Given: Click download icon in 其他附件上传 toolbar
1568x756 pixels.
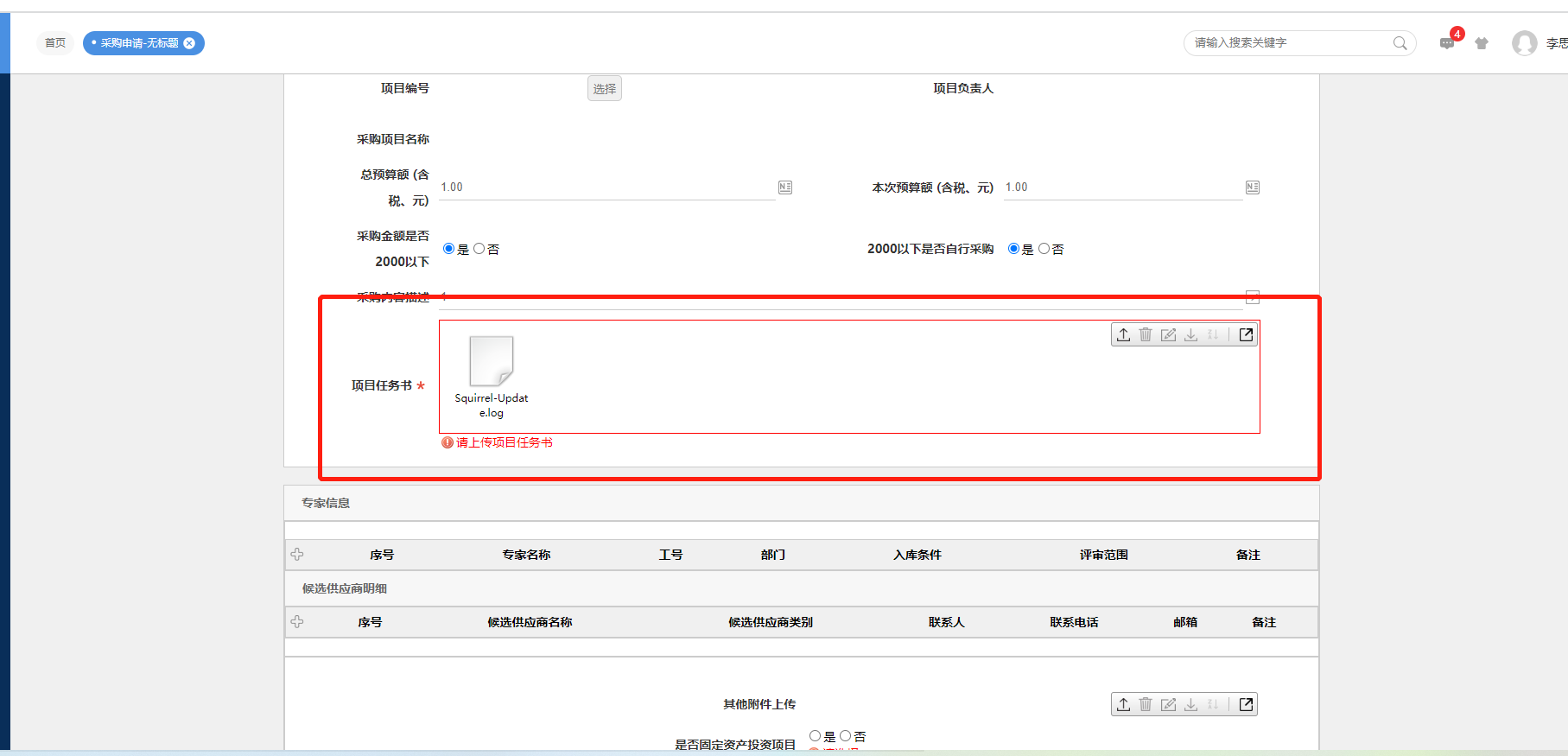Looking at the screenshot, I should tap(1190, 705).
